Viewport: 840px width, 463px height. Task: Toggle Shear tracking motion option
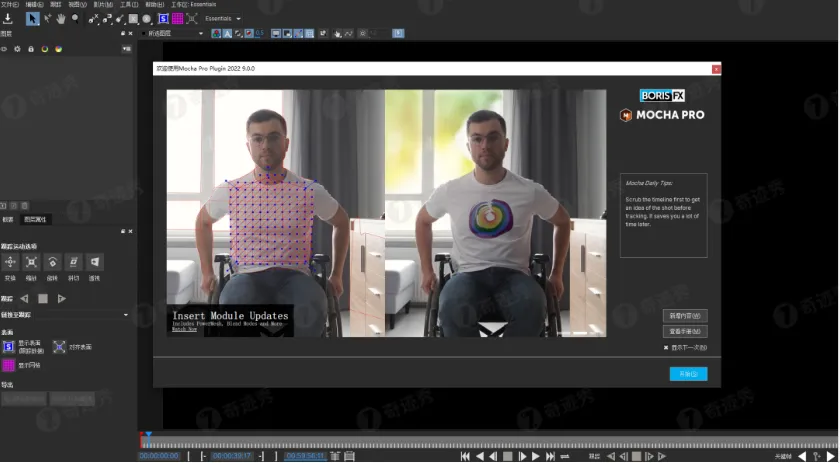73,262
